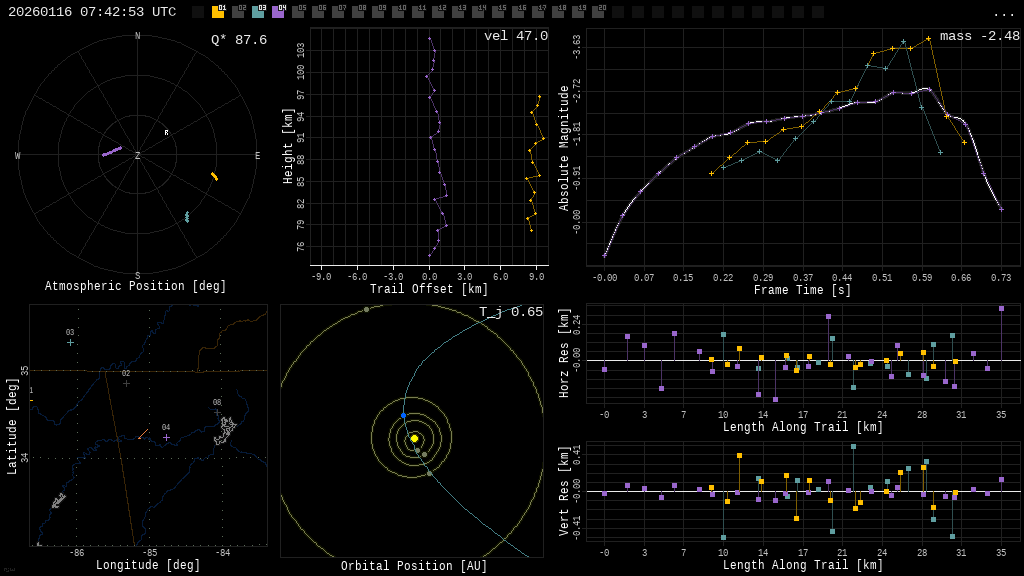Click the vel 47.0 velocity readout
This screenshot has width=1024, height=576.
[515, 36]
